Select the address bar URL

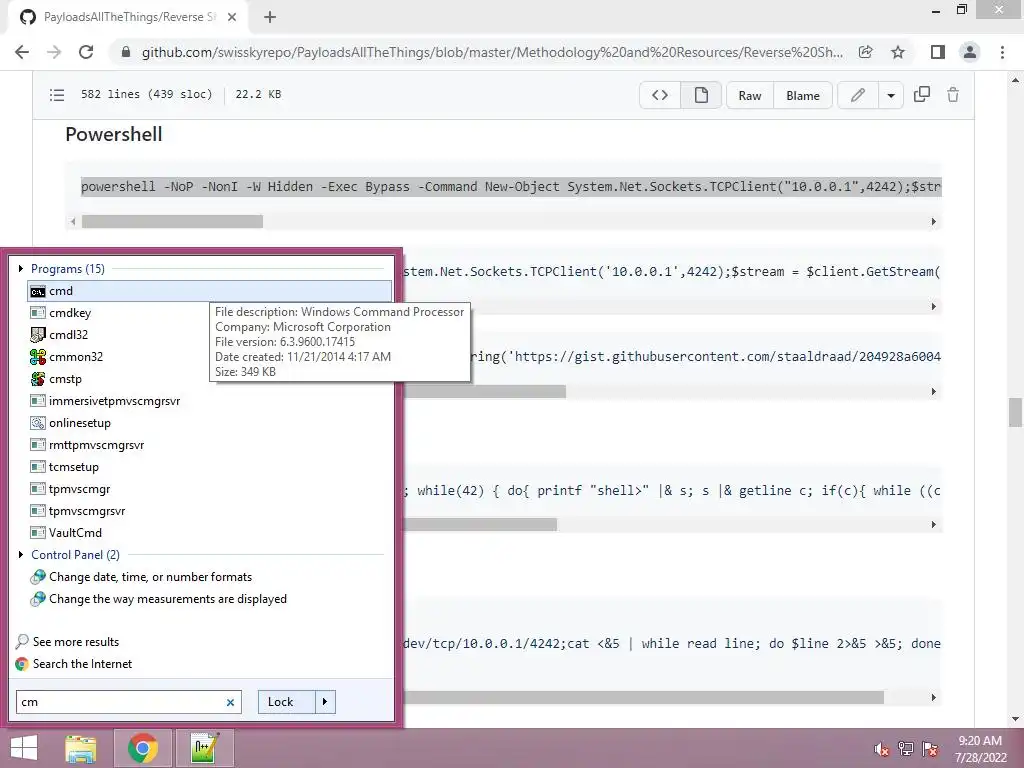click(x=492, y=52)
